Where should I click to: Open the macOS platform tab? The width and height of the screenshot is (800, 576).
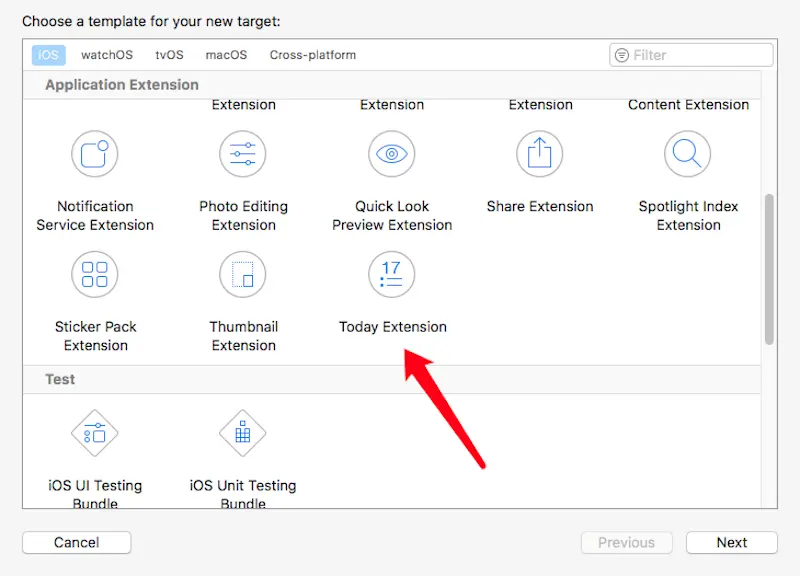226,55
